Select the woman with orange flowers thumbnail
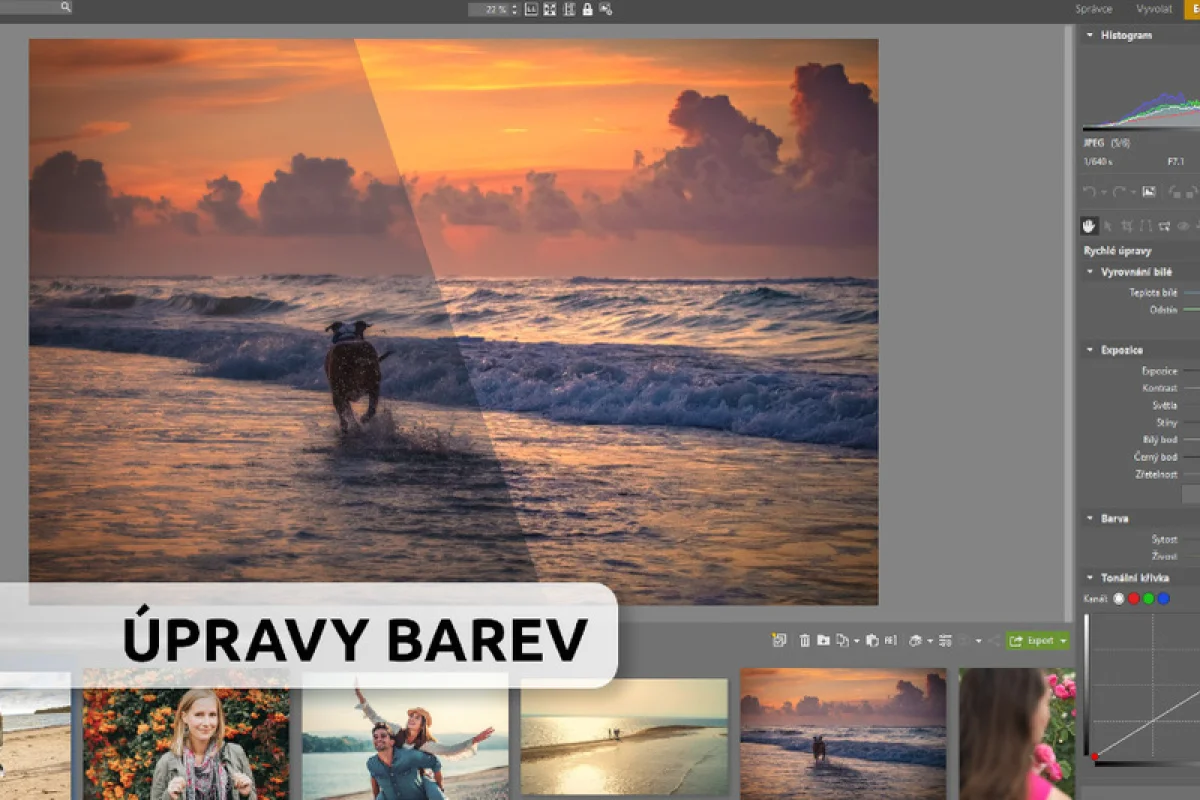 click(x=186, y=735)
